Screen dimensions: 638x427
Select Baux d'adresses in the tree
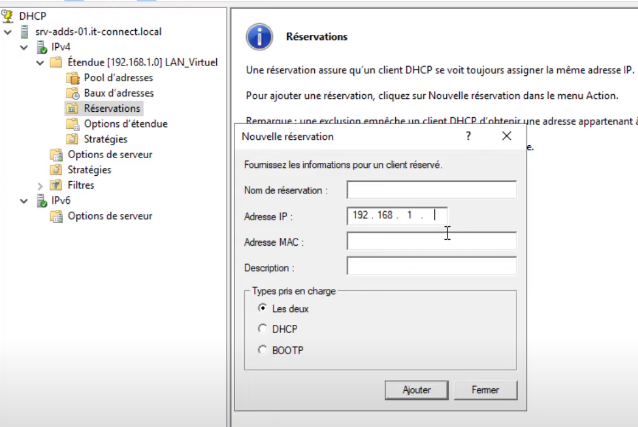(119, 93)
